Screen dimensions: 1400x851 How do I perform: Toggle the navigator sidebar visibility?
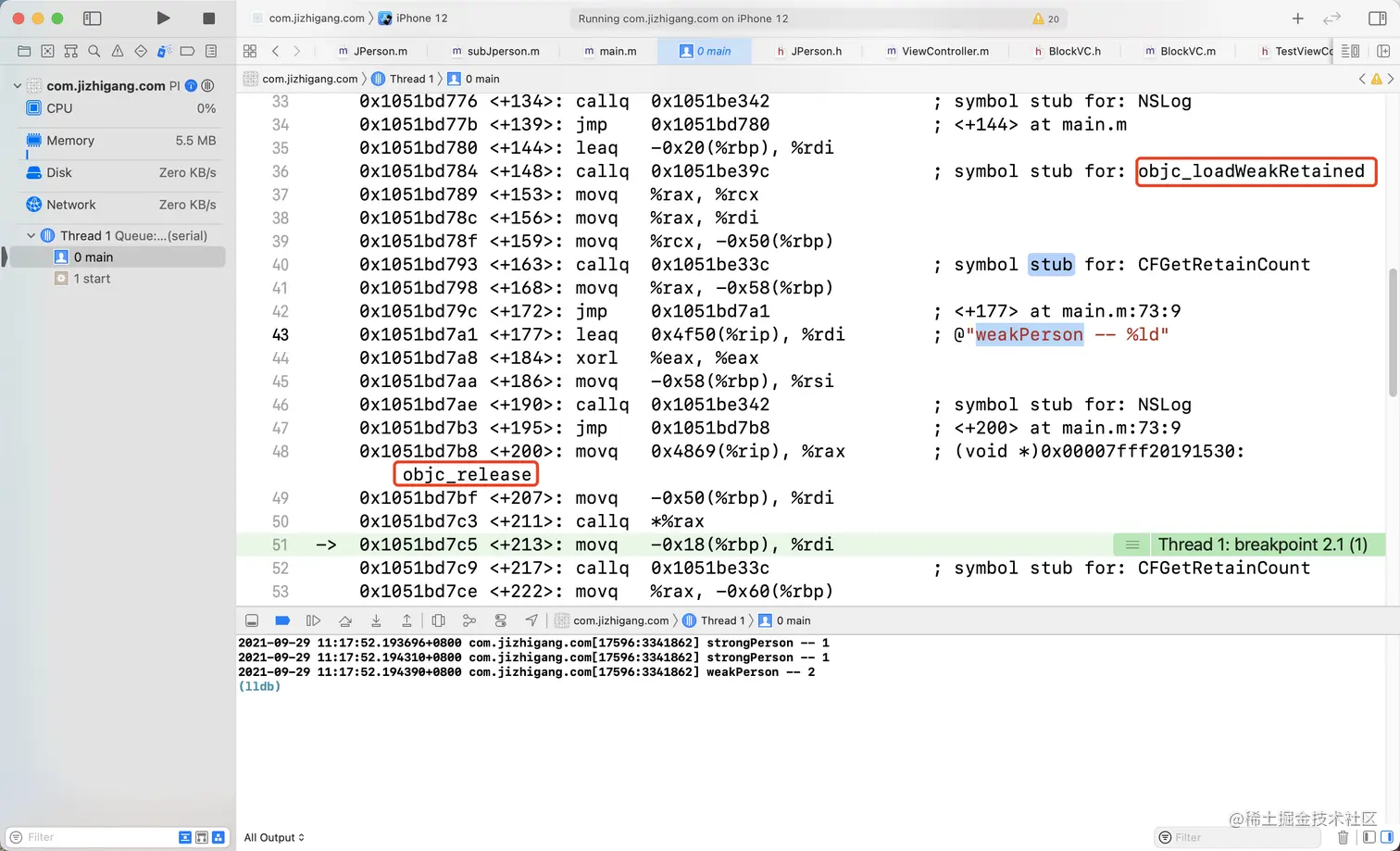coord(92,19)
